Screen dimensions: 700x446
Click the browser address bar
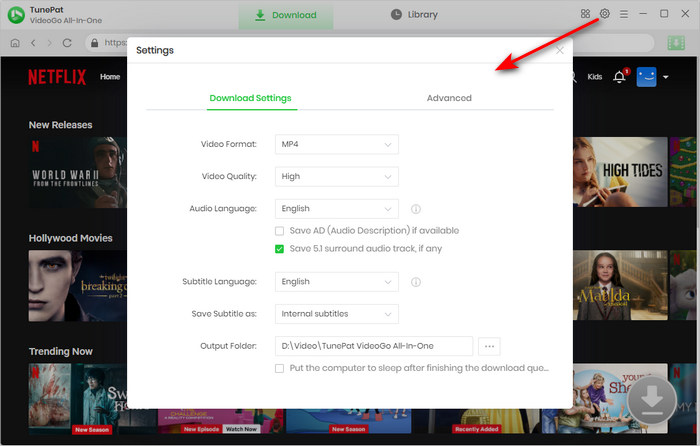[x=371, y=43]
